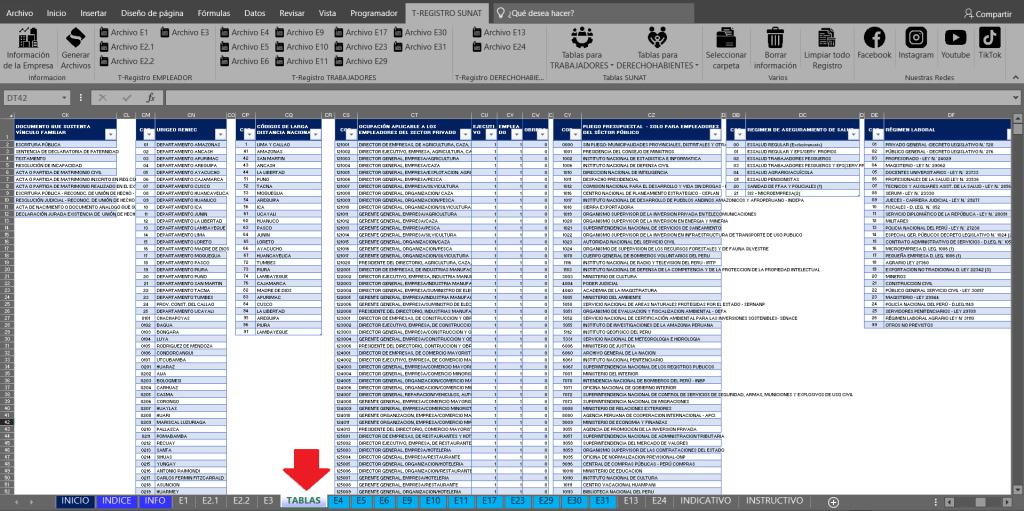Switch to the E2.1 sheet tab
The image size is (1024, 511).
tap(210, 501)
